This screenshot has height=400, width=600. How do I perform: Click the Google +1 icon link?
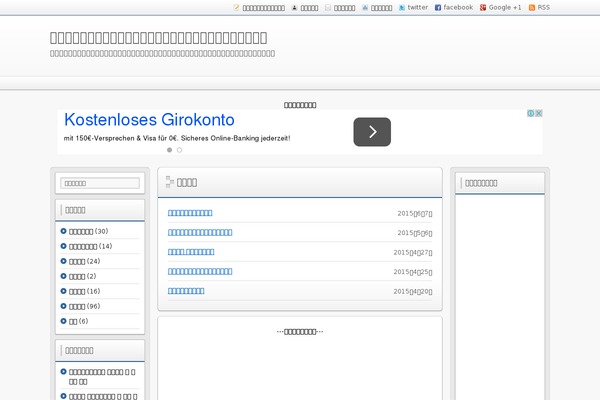(x=501, y=7)
